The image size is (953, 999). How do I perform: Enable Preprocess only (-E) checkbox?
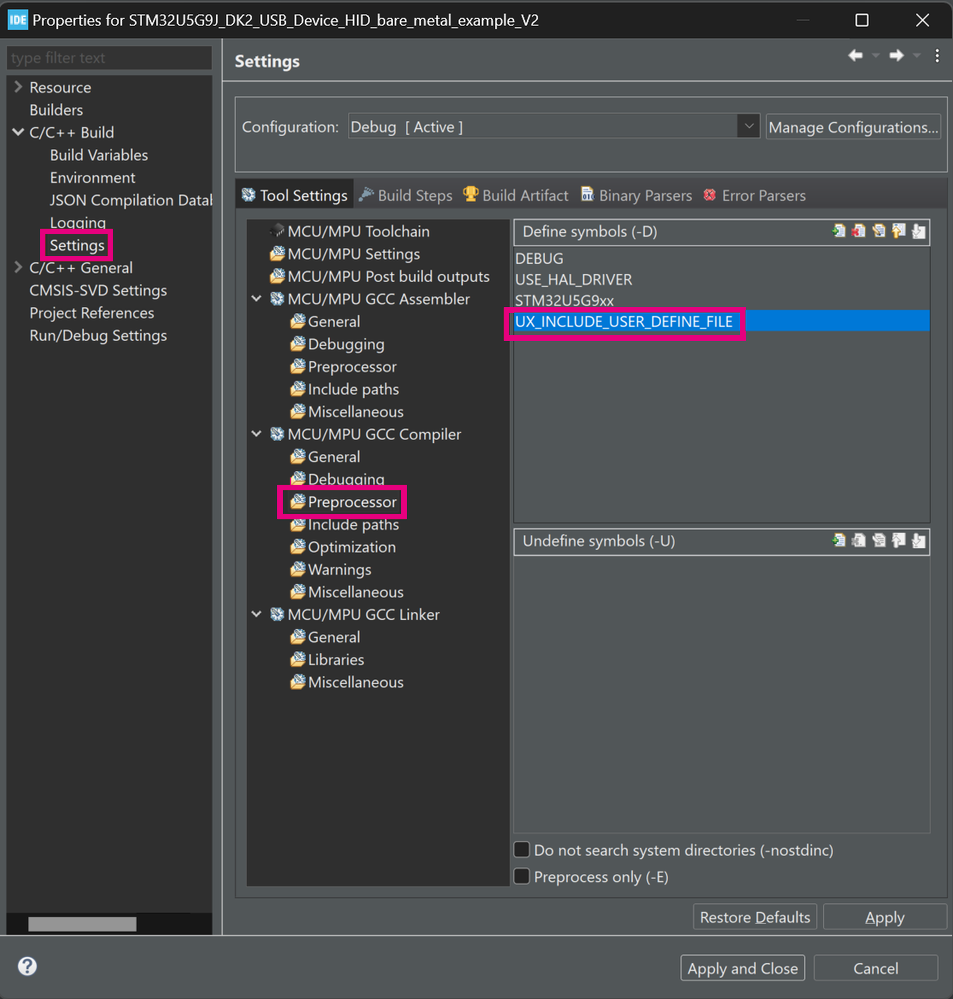click(522, 876)
